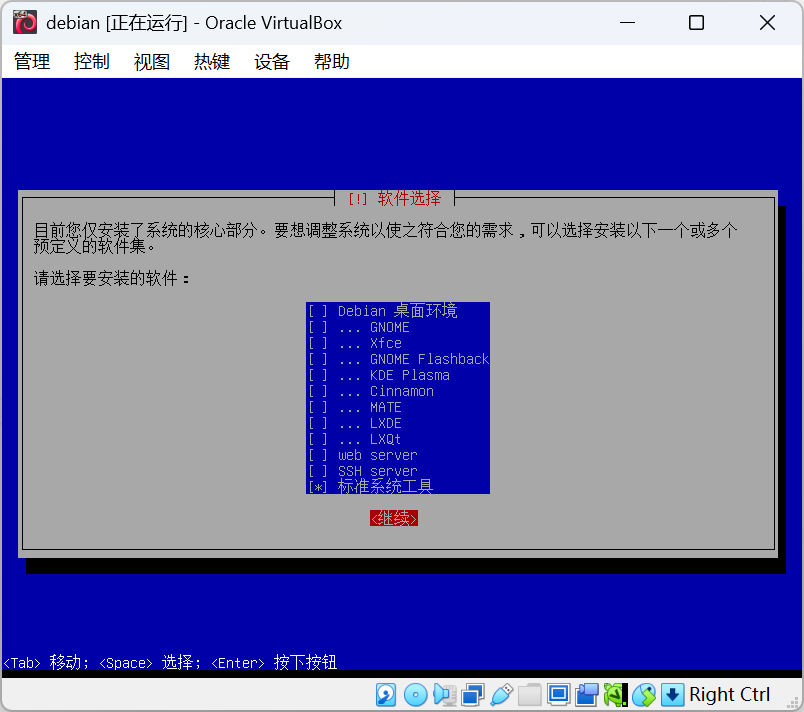804x712 pixels.
Task: Toggle the GNOME checkbox
Action: [x=317, y=327]
